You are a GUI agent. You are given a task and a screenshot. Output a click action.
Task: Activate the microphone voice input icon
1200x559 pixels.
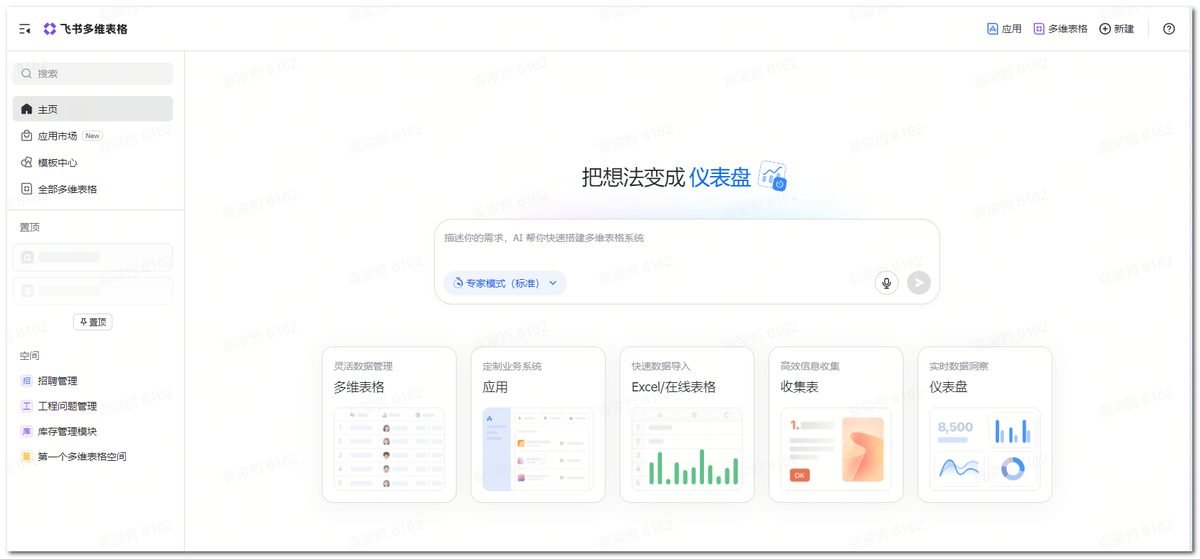(x=886, y=283)
